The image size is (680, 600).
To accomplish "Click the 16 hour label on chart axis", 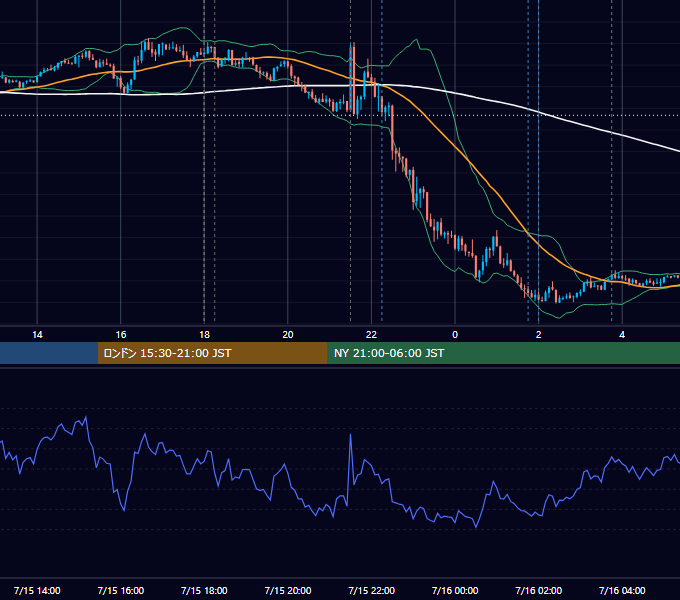I will [x=121, y=335].
